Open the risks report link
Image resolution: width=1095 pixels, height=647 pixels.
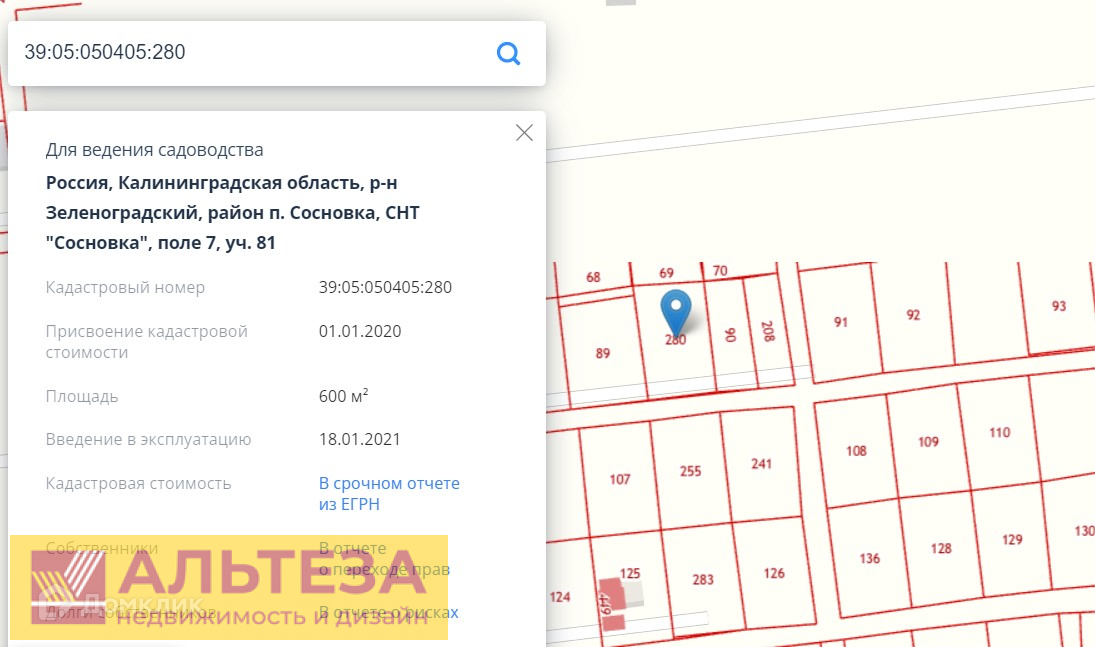[x=388, y=611]
